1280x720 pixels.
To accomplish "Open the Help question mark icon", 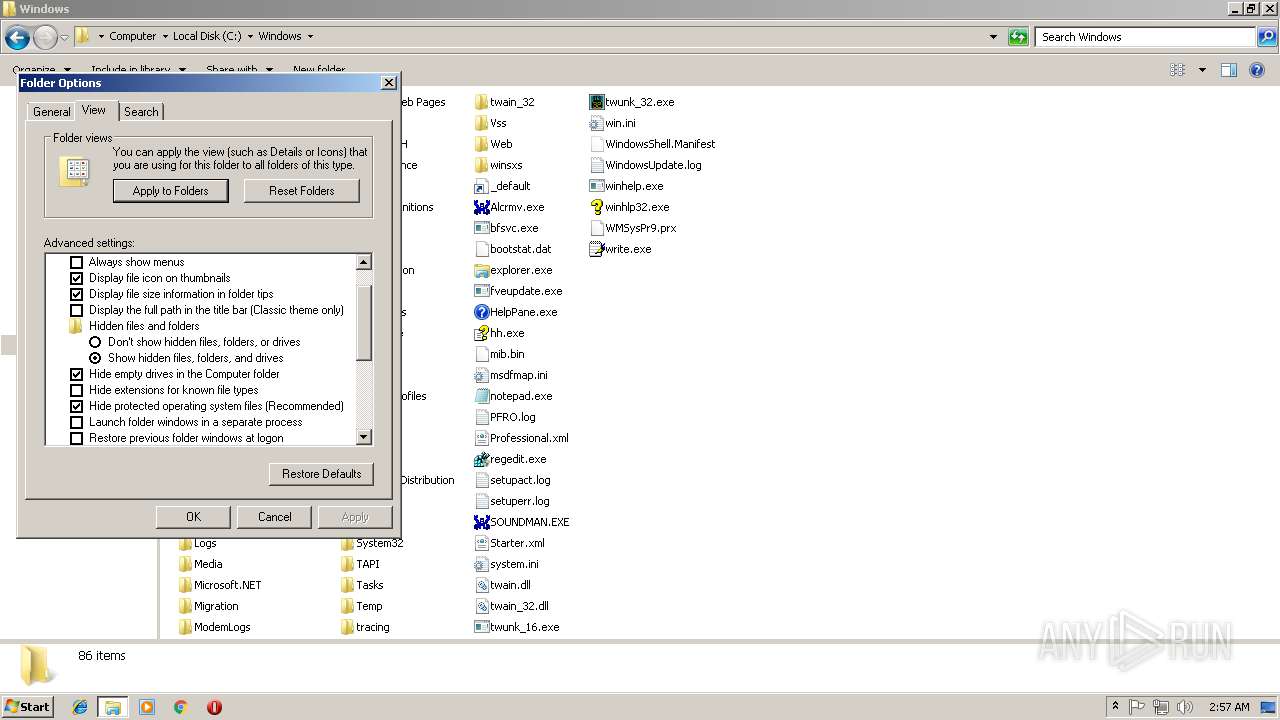I will (1259, 70).
